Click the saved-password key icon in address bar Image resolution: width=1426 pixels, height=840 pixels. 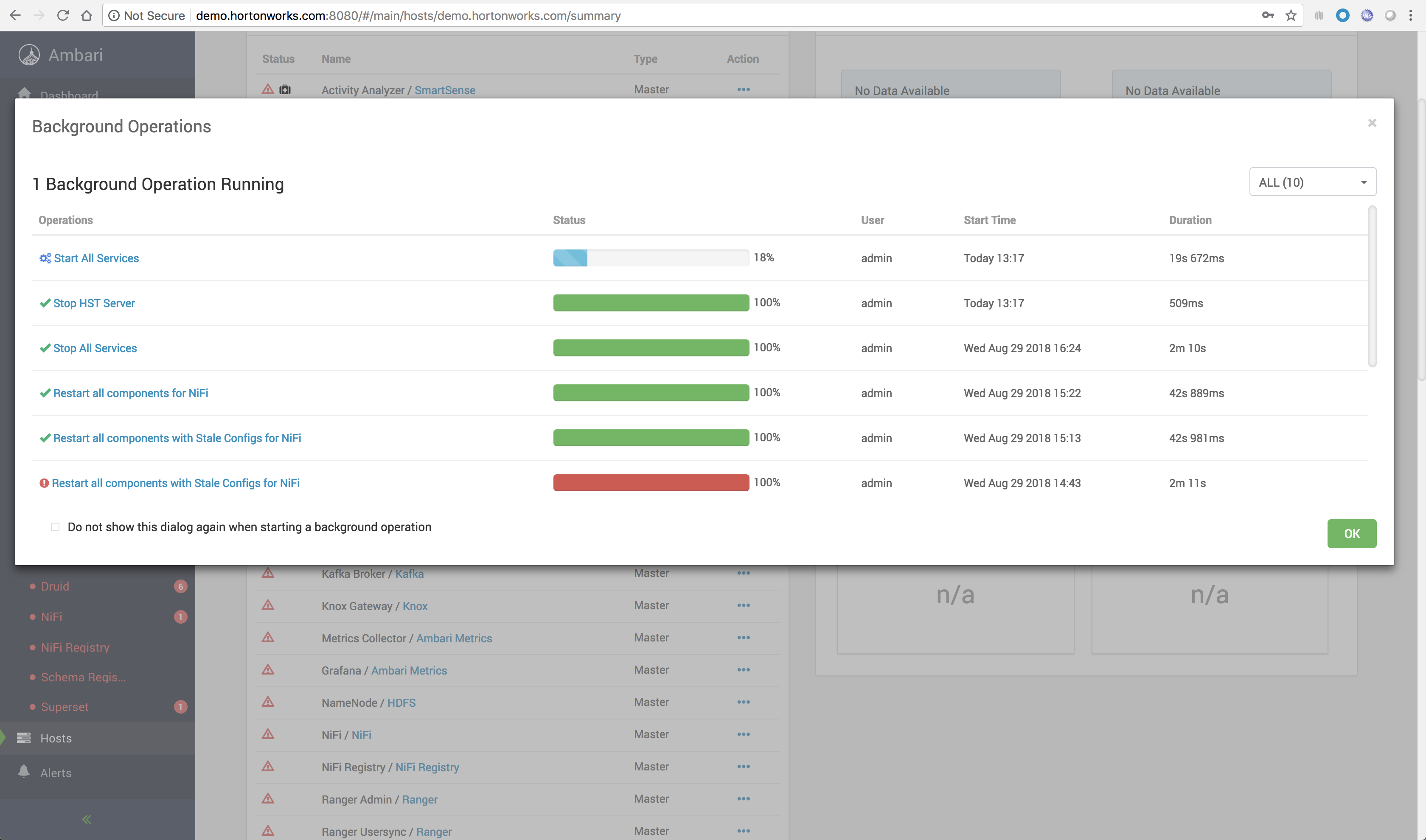pyautogui.click(x=1268, y=15)
